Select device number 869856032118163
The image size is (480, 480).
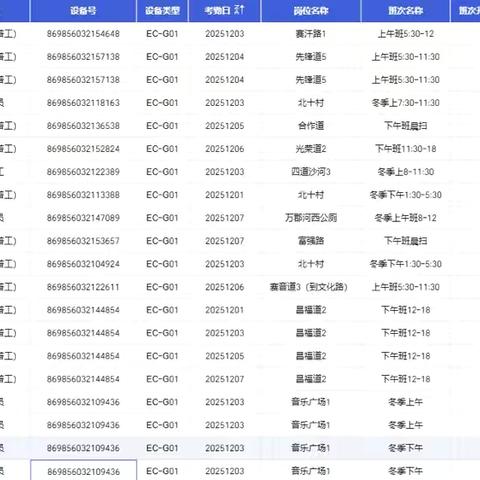coord(83,103)
